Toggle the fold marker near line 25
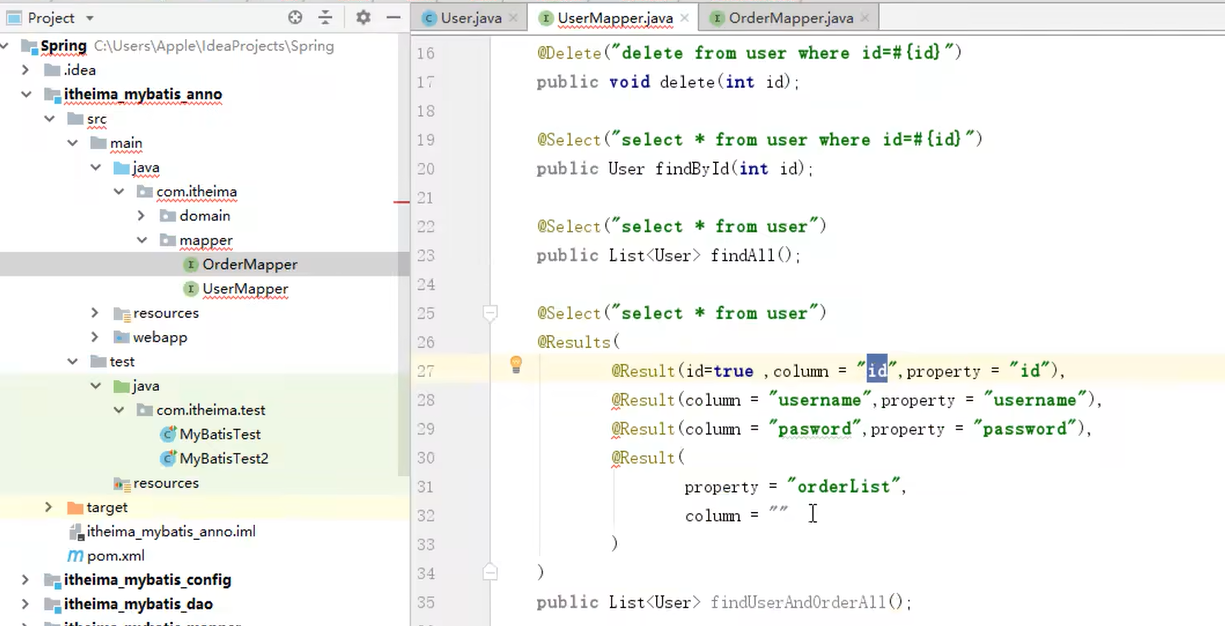1225x626 pixels. tap(490, 313)
